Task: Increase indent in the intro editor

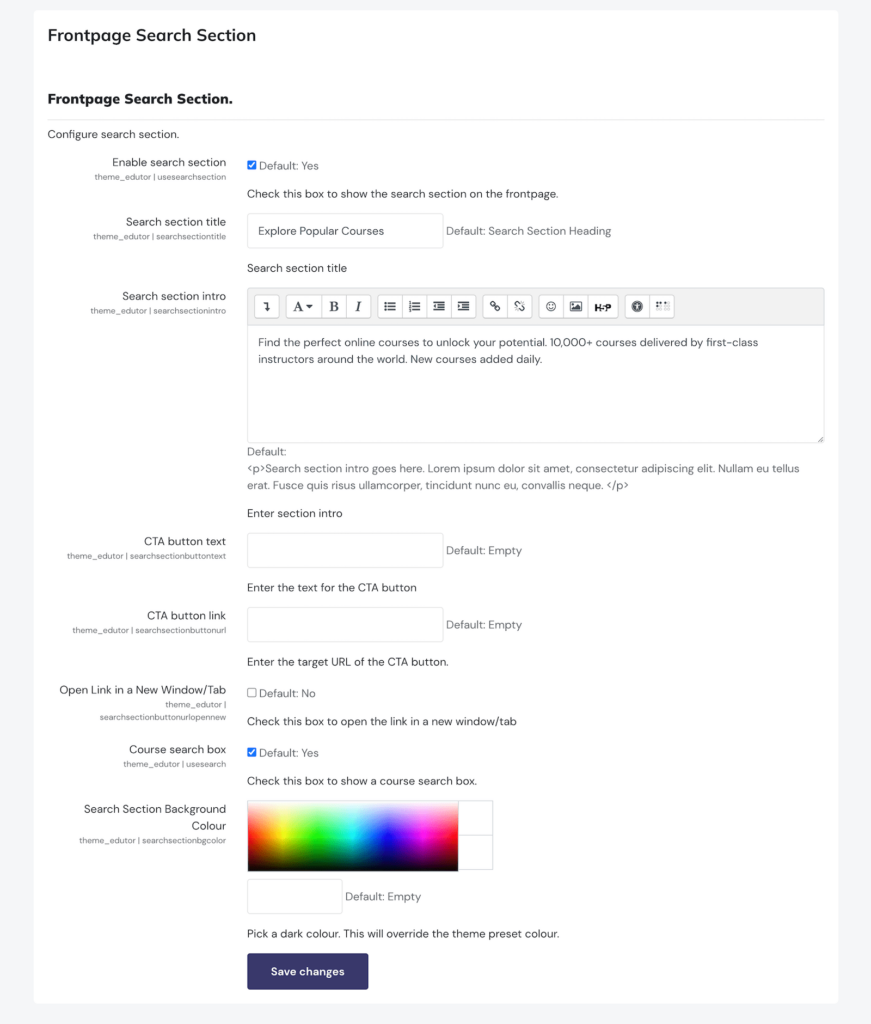Action: (463, 307)
